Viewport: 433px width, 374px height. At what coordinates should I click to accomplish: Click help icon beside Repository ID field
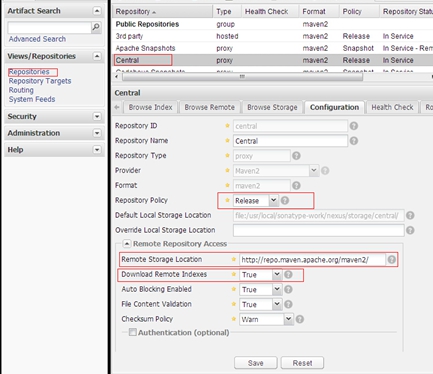tap(354, 126)
